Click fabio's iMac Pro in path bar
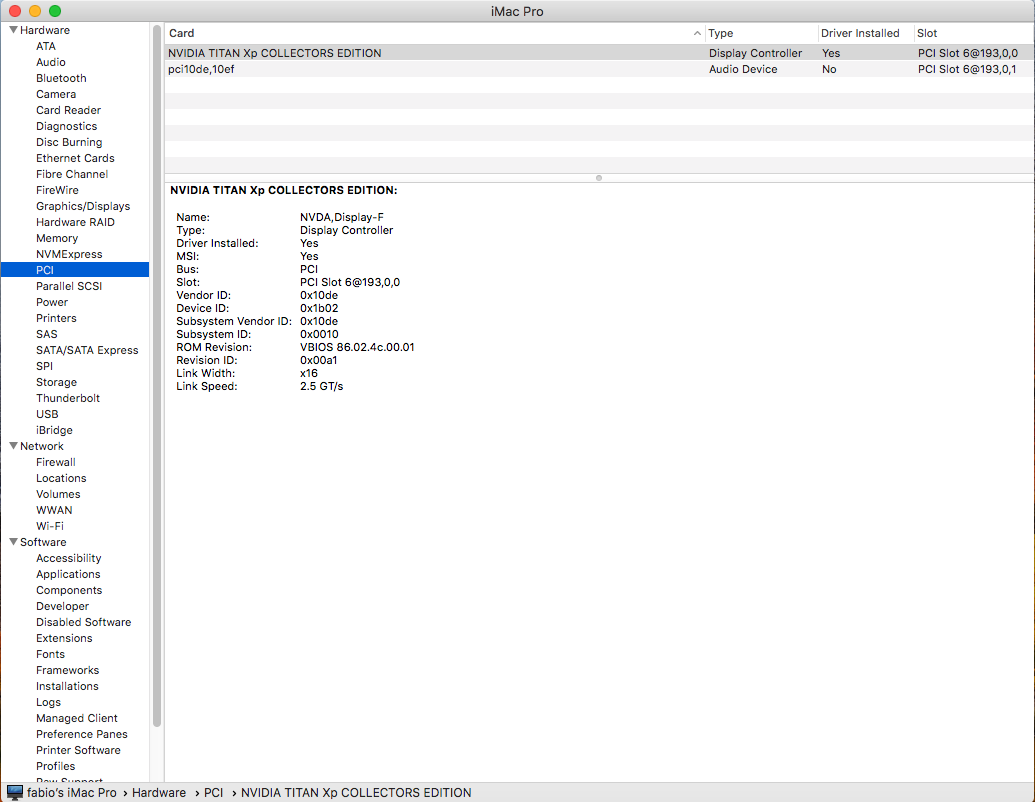Viewport: 1035px width, 802px height. [71, 793]
